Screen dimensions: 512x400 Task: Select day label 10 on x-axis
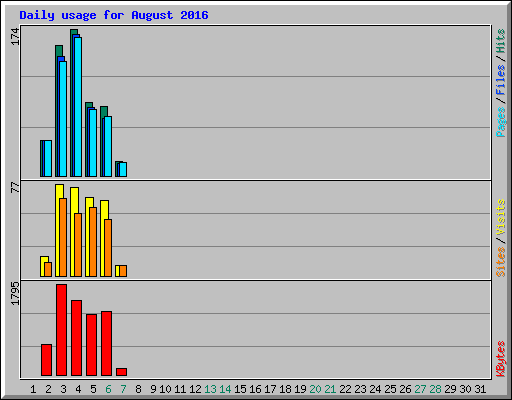coord(165,389)
